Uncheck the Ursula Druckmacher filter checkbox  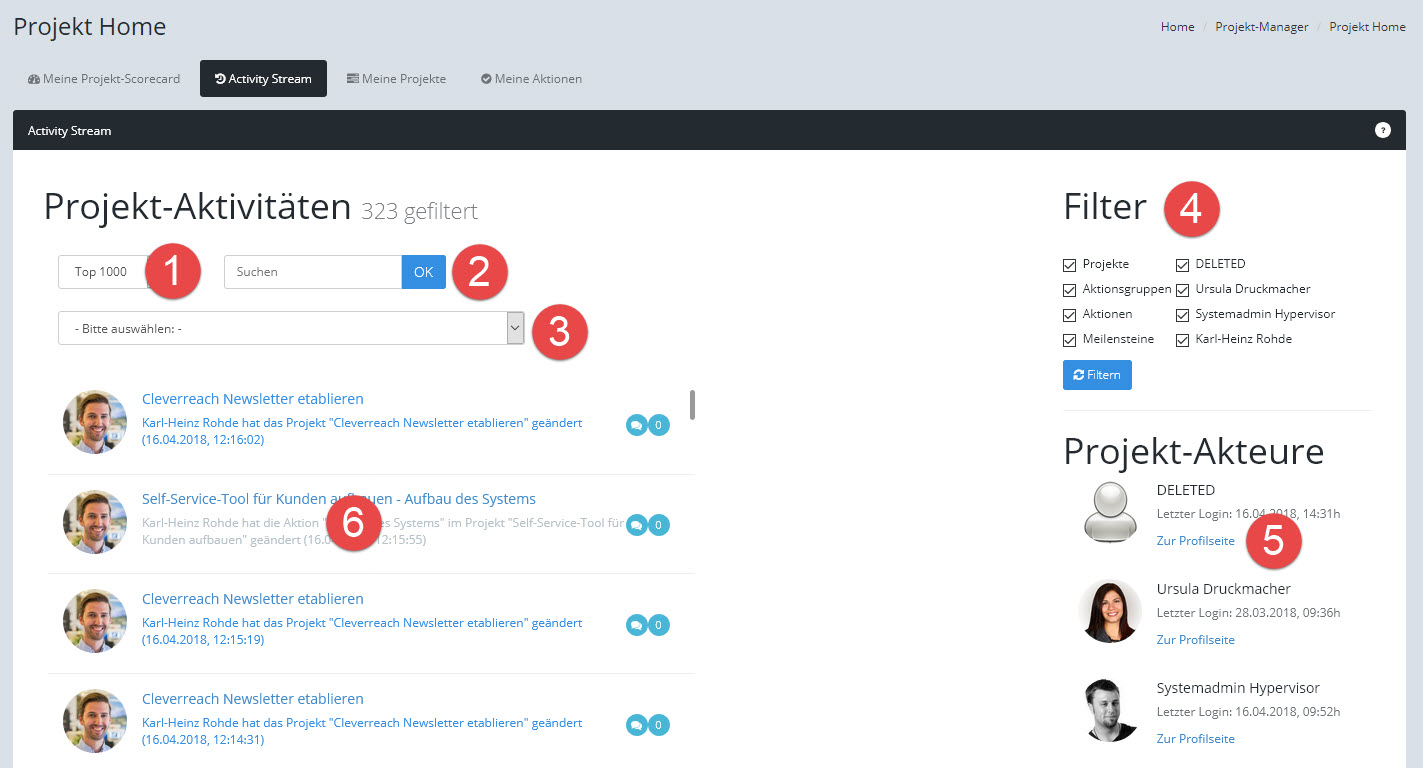[x=1183, y=290]
